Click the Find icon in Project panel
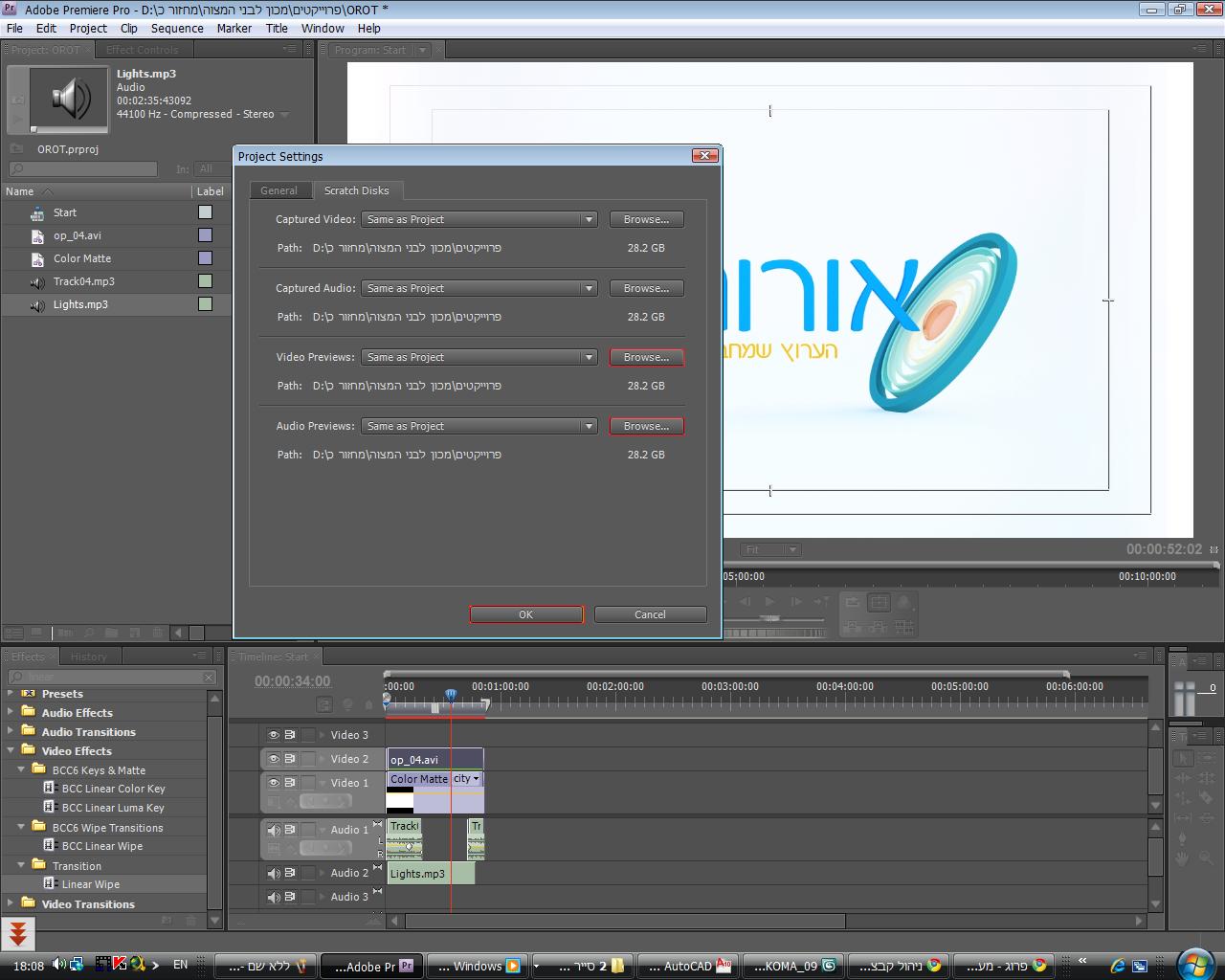Image resolution: width=1225 pixels, height=980 pixels. tap(88, 633)
